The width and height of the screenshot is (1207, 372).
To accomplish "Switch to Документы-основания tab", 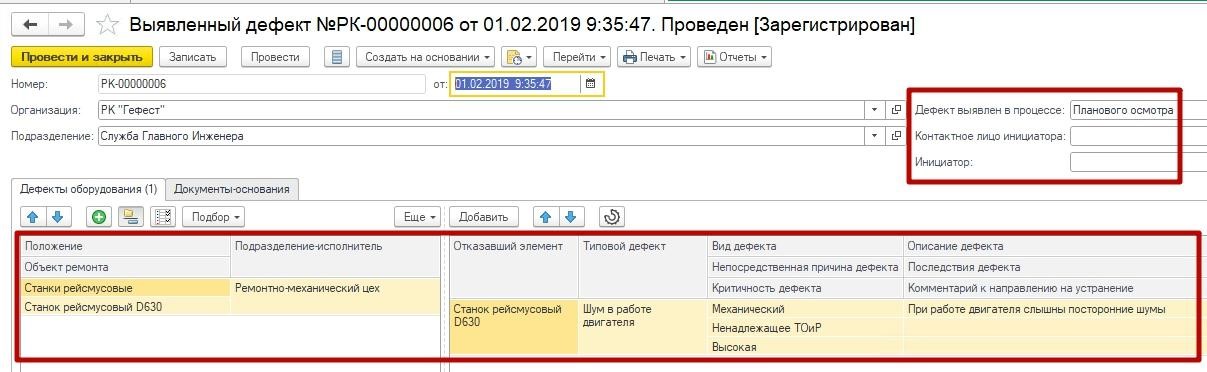I will tap(232, 188).
